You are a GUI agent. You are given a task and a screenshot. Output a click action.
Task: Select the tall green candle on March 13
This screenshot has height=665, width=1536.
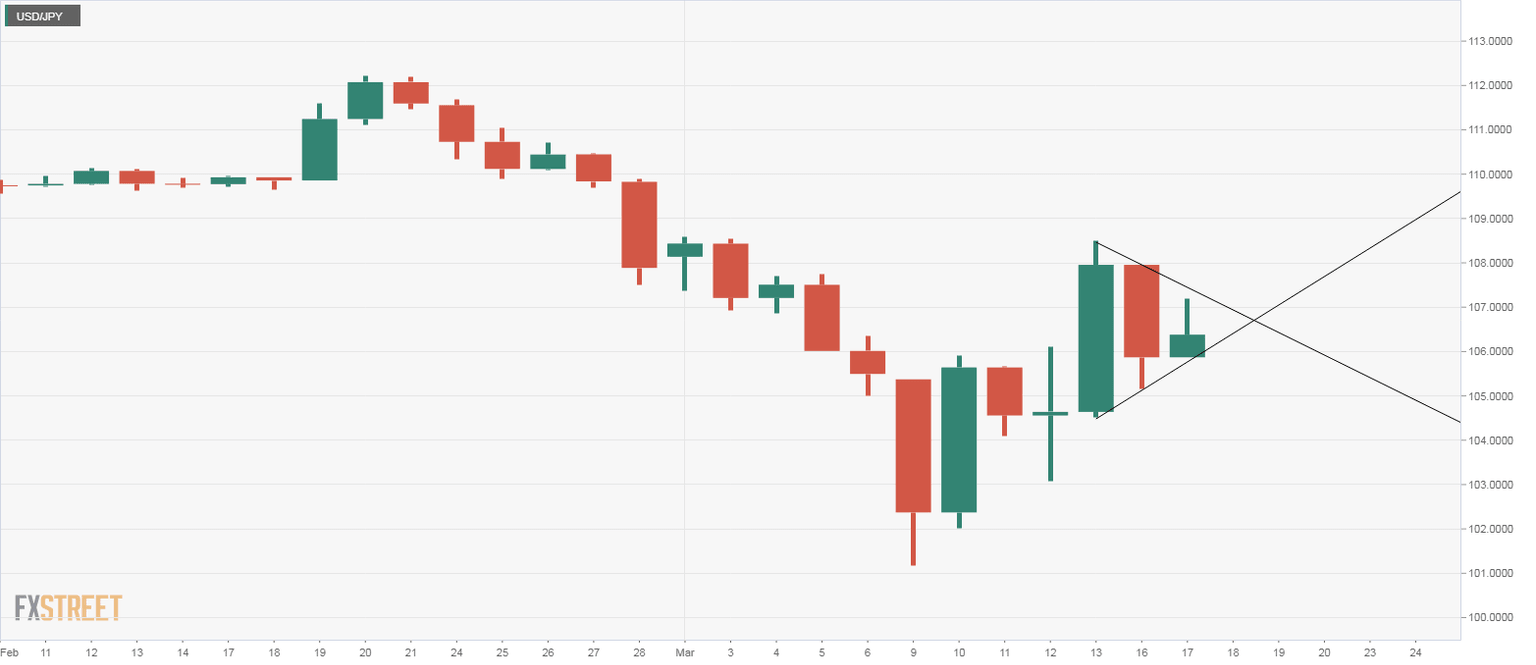click(x=1096, y=338)
